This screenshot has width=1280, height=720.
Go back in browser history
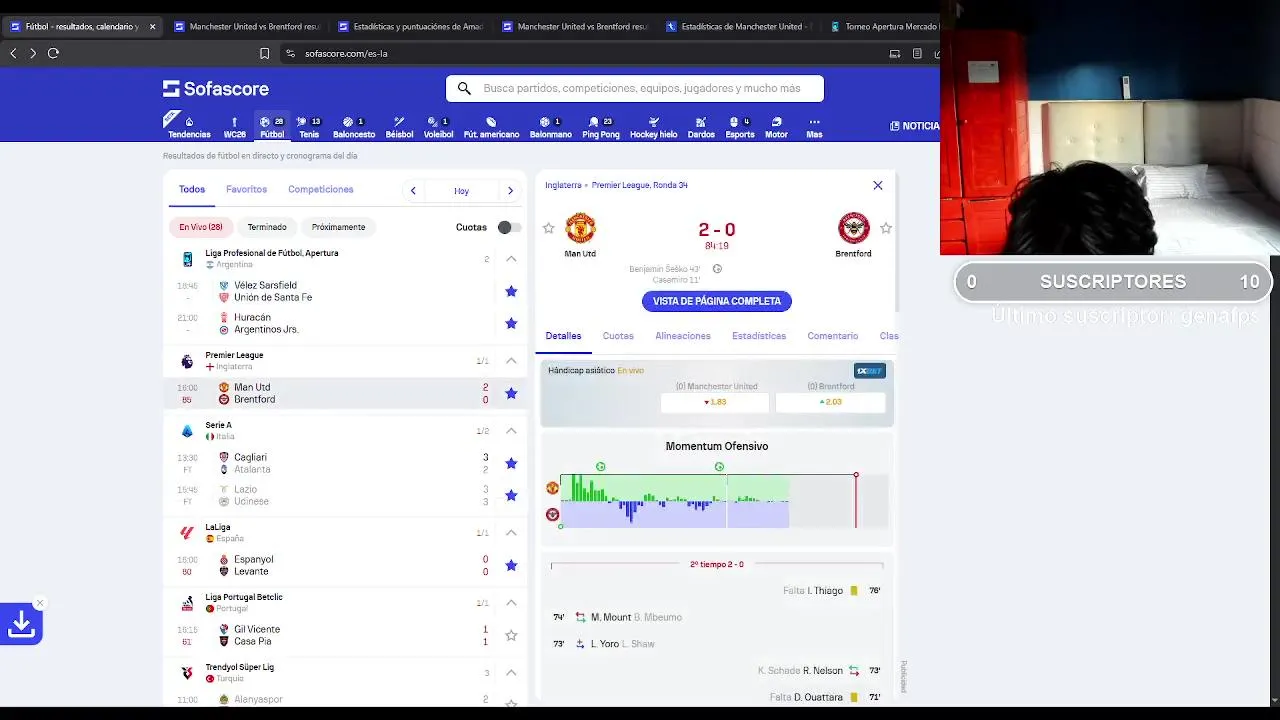(13, 53)
